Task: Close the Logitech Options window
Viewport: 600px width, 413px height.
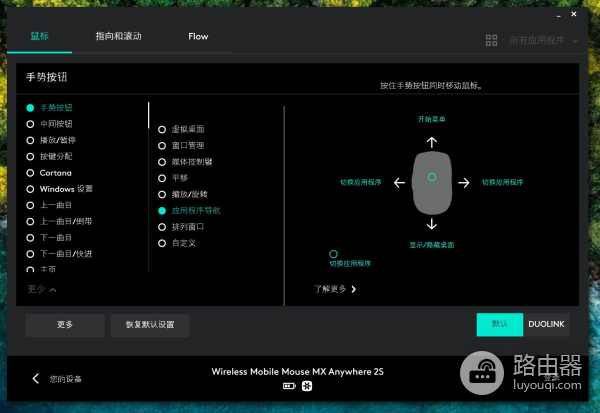Action: pyautogui.click(x=574, y=14)
